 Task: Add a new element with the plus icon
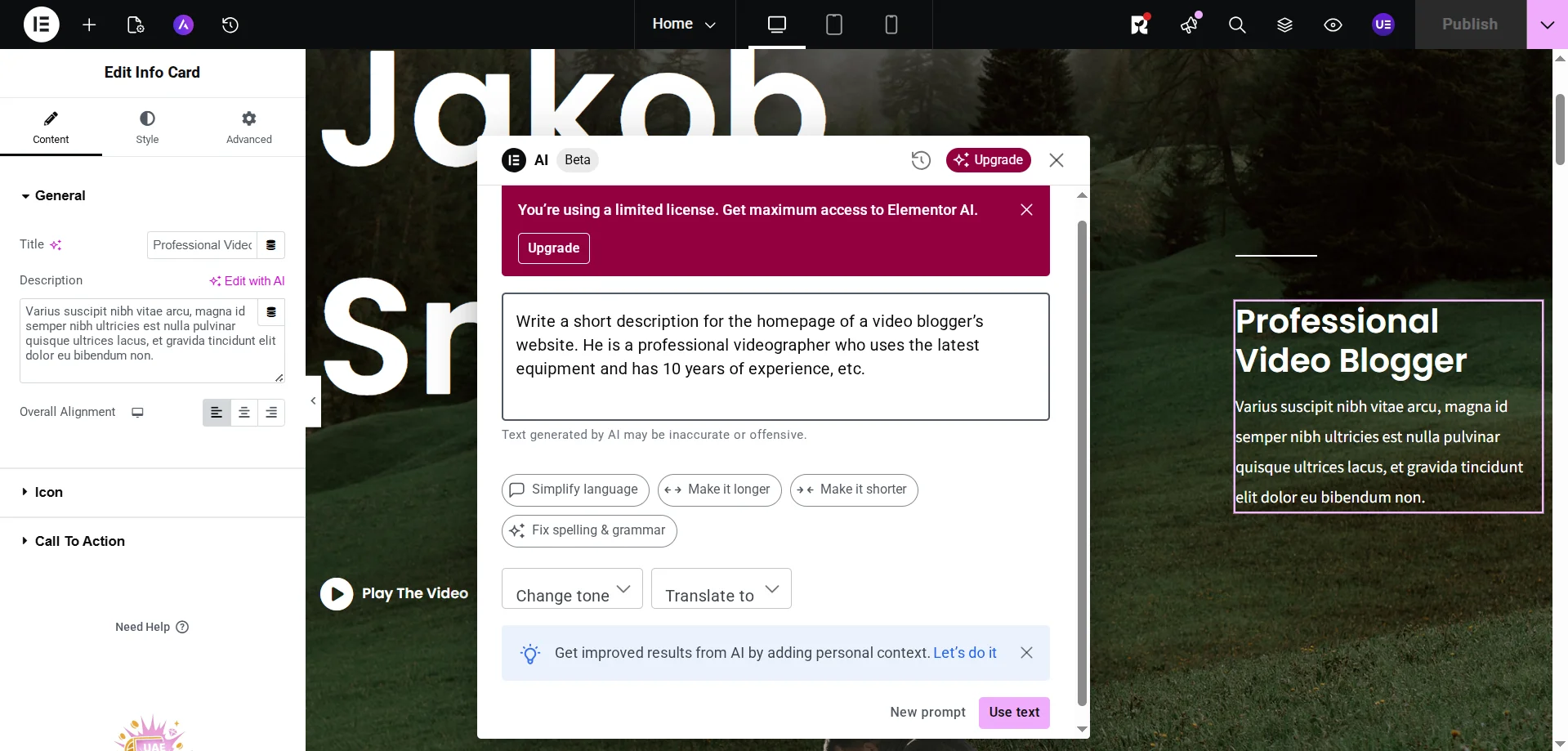[88, 25]
